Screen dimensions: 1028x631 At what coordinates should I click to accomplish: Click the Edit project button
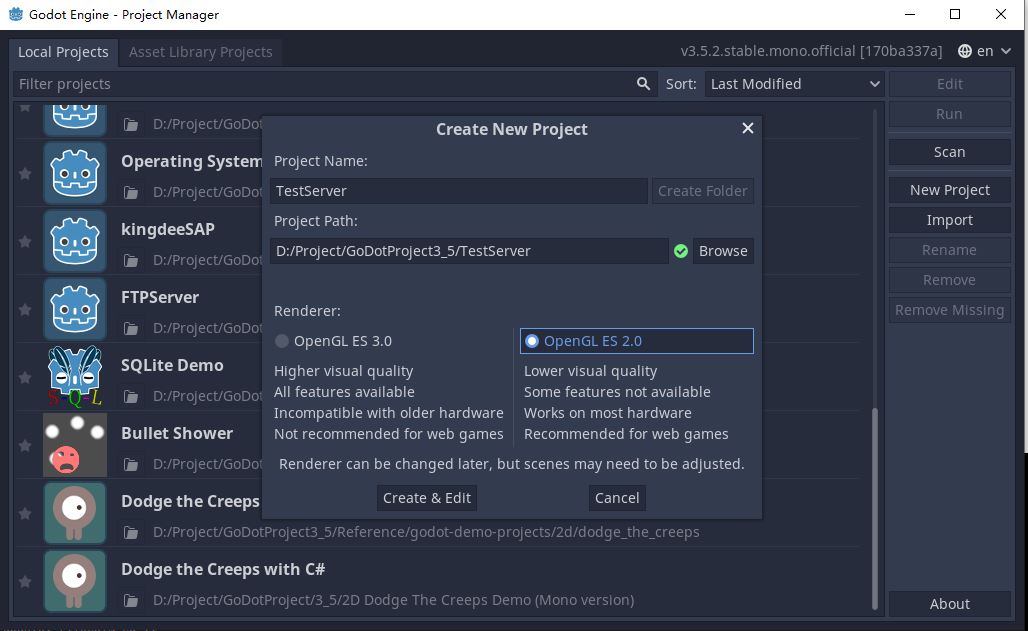(x=949, y=84)
